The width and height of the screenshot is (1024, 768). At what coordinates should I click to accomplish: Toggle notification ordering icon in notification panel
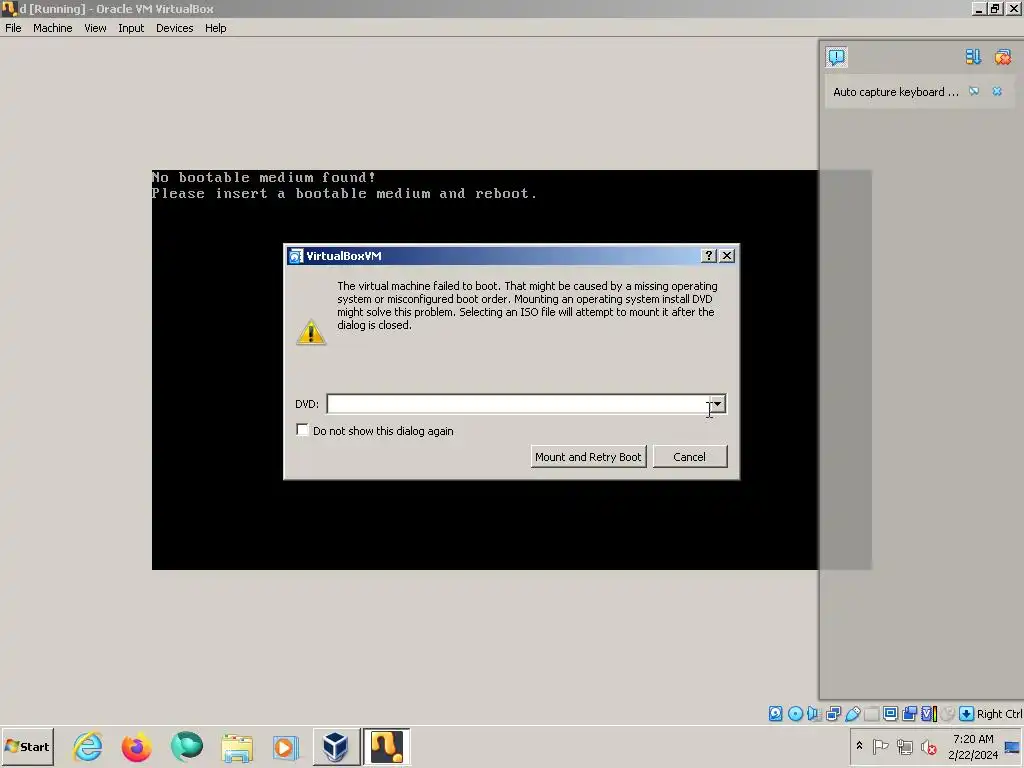pyautogui.click(x=973, y=57)
